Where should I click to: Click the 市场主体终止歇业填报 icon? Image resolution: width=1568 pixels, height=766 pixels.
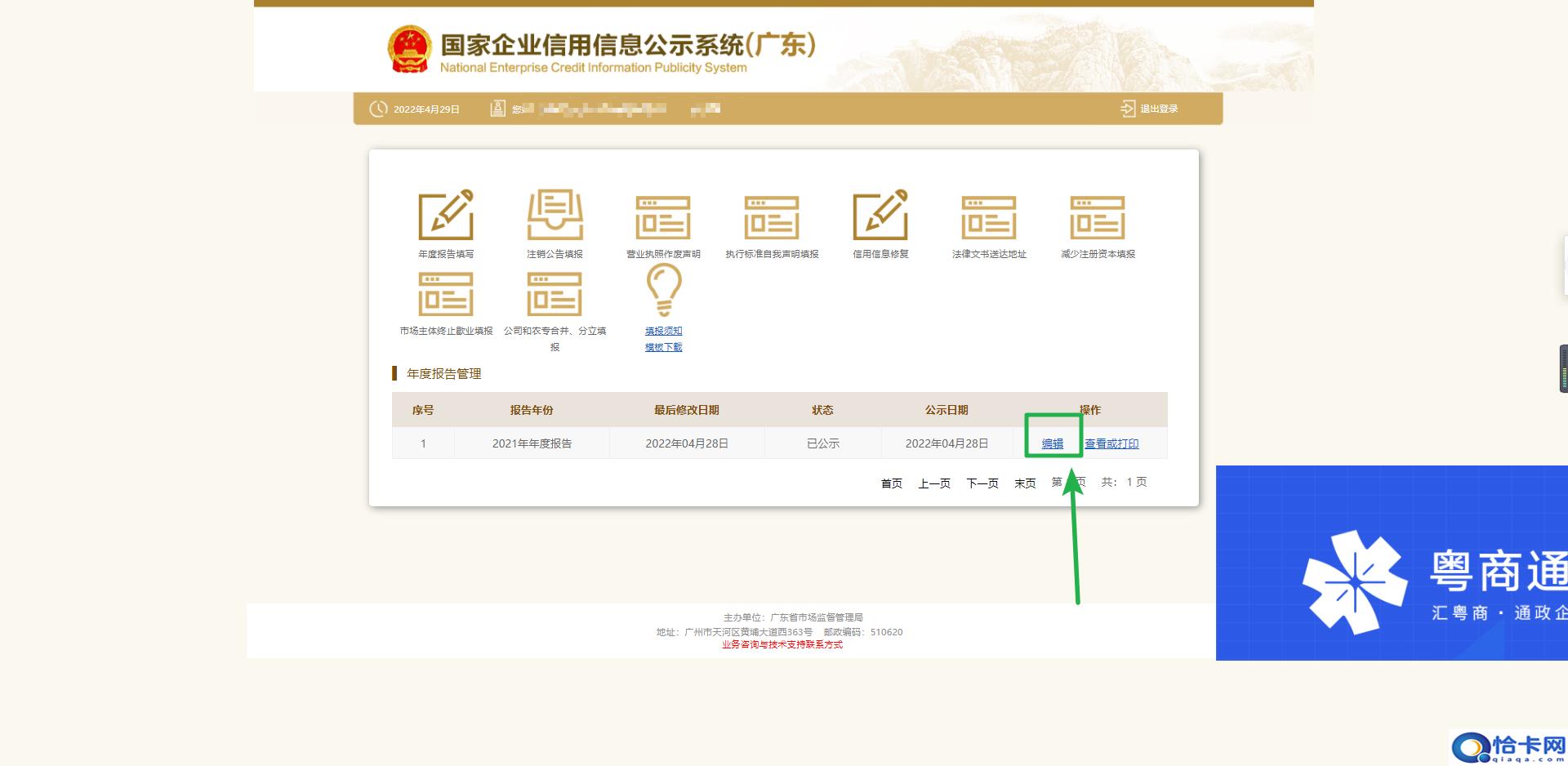[446, 294]
